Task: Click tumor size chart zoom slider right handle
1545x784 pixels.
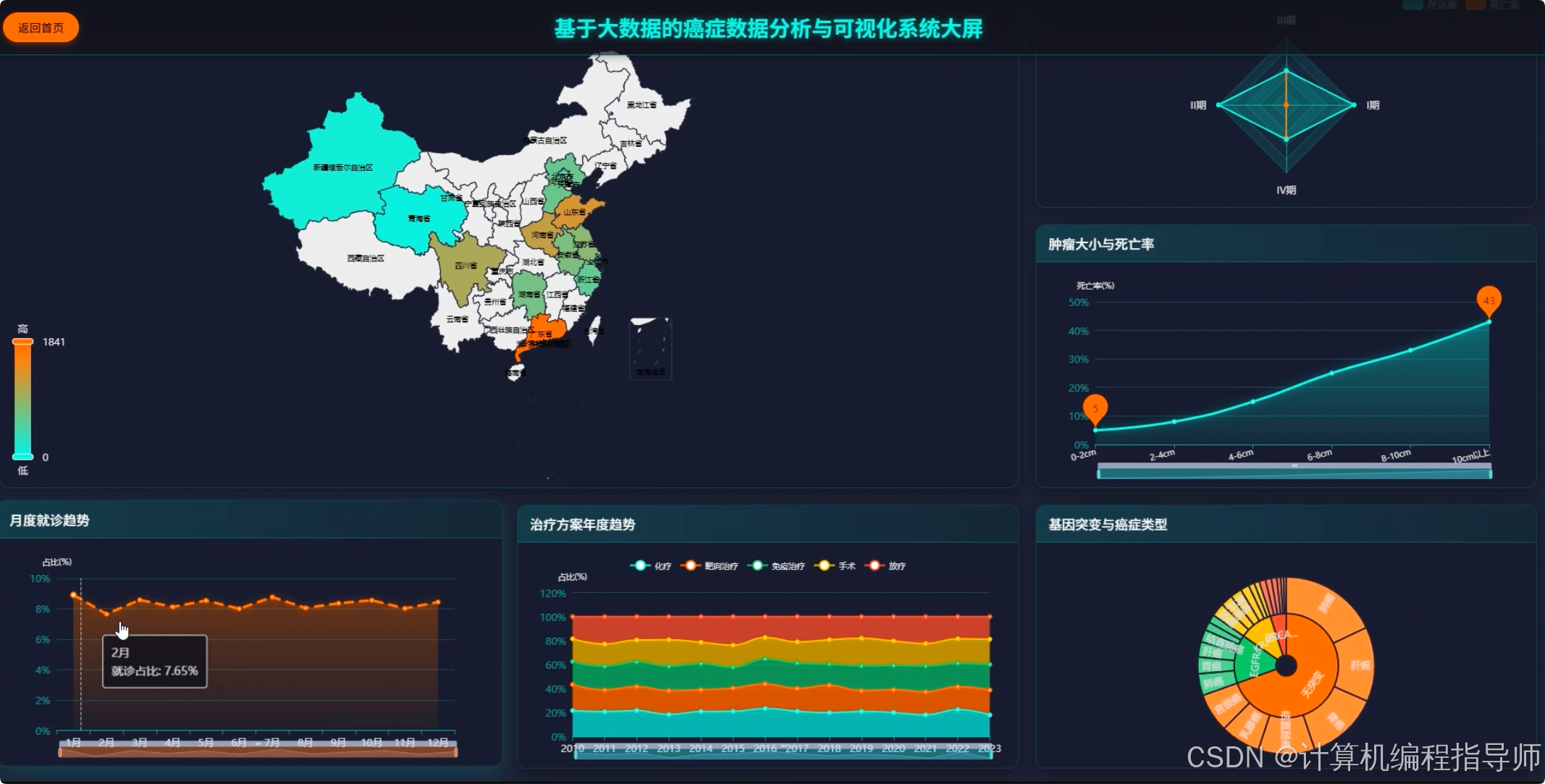Action: (1490, 474)
